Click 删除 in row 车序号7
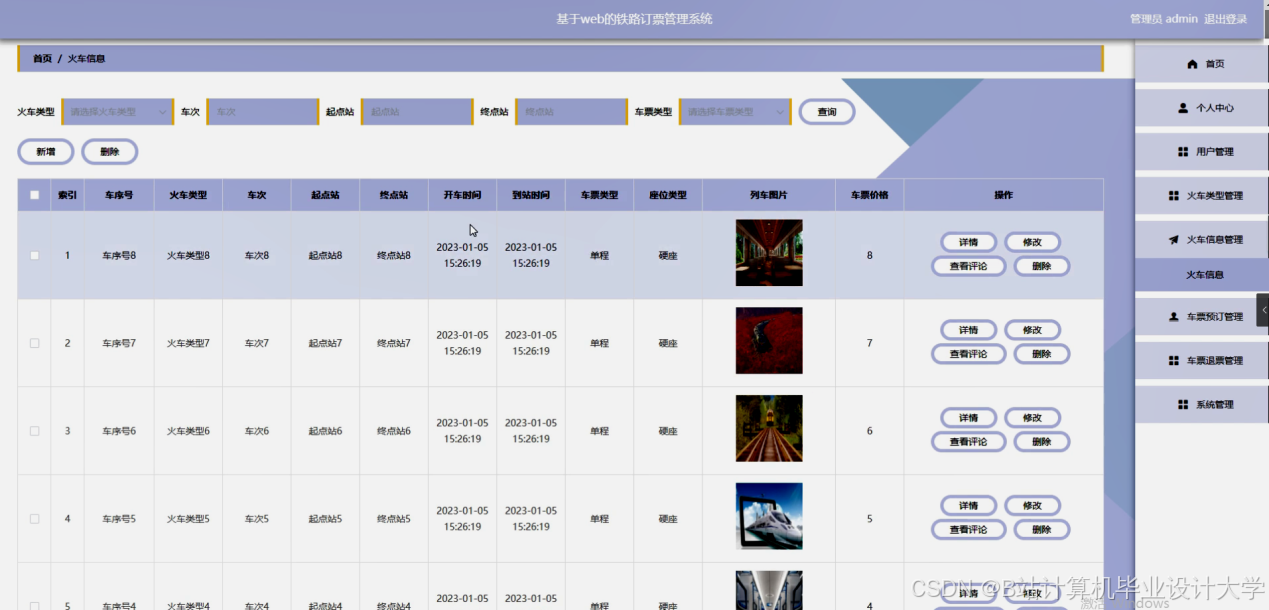1269x610 pixels. (1042, 354)
